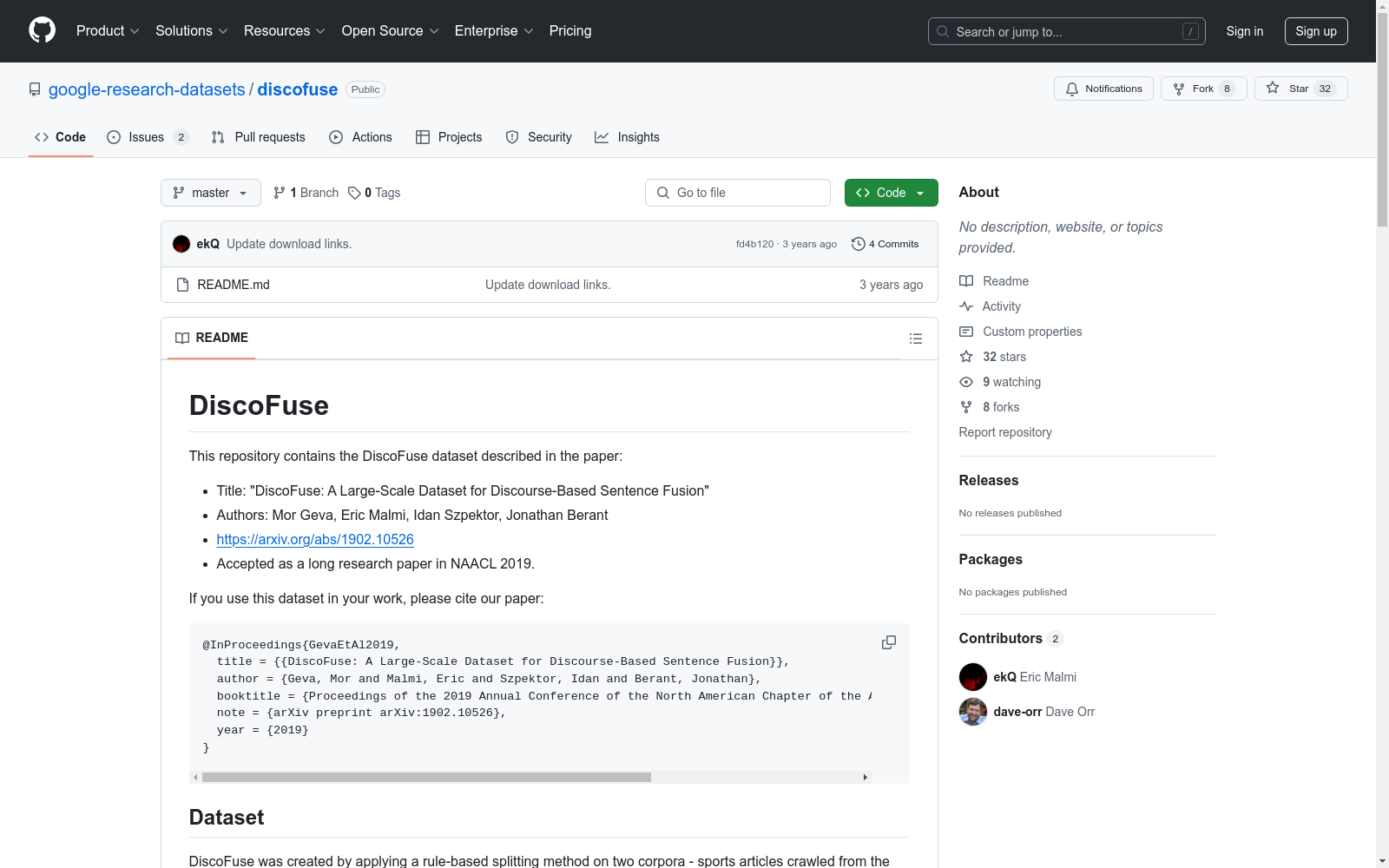Image resolution: width=1389 pixels, height=868 pixels.
Task: Open google-research-datasets organization link
Action: [x=147, y=89]
